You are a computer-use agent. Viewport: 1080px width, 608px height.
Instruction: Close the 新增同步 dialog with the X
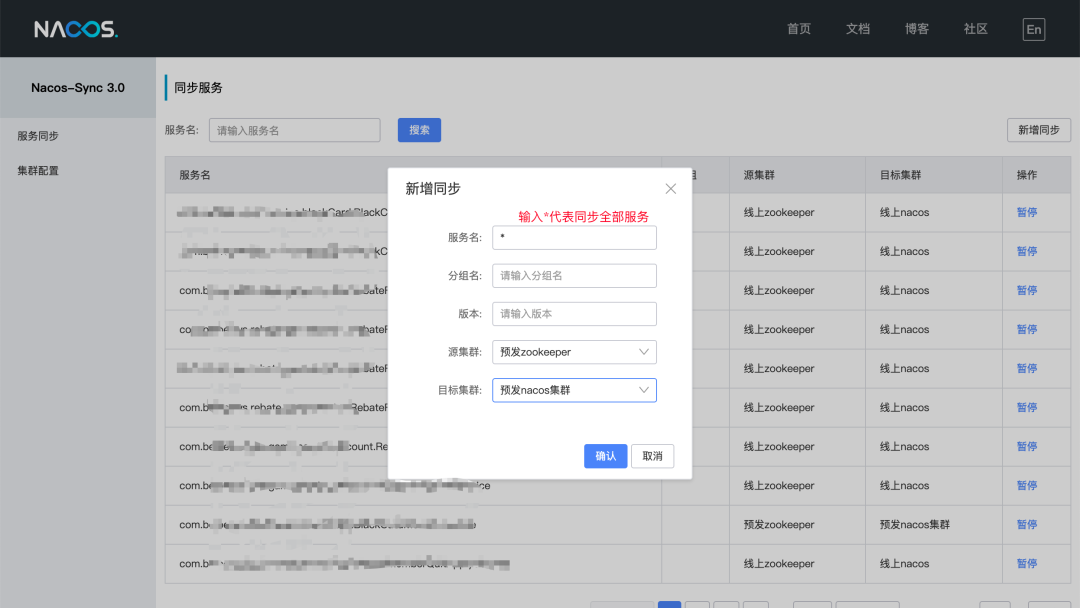[x=670, y=188]
